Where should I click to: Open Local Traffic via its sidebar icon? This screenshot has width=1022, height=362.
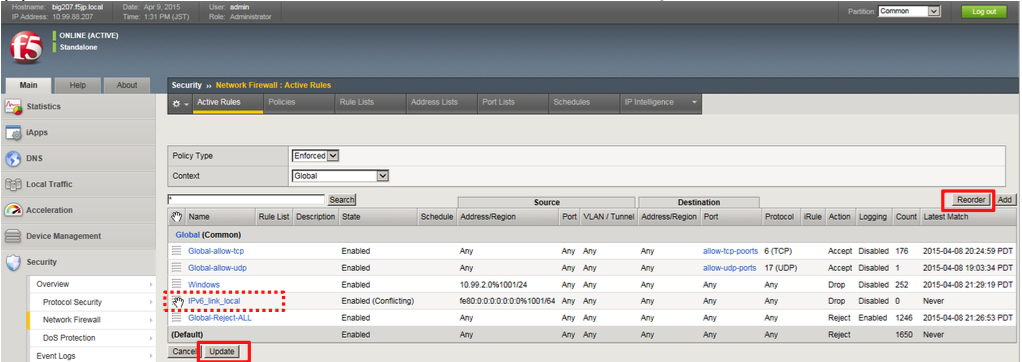tap(14, 185)
